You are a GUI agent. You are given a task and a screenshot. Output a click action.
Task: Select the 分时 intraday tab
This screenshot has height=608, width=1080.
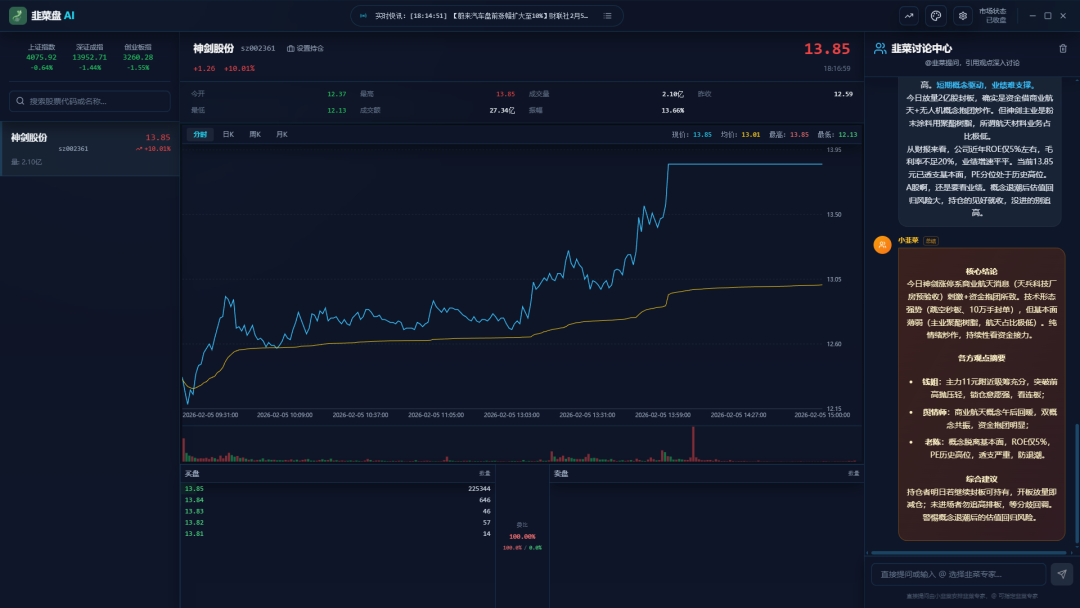[200, 134]
